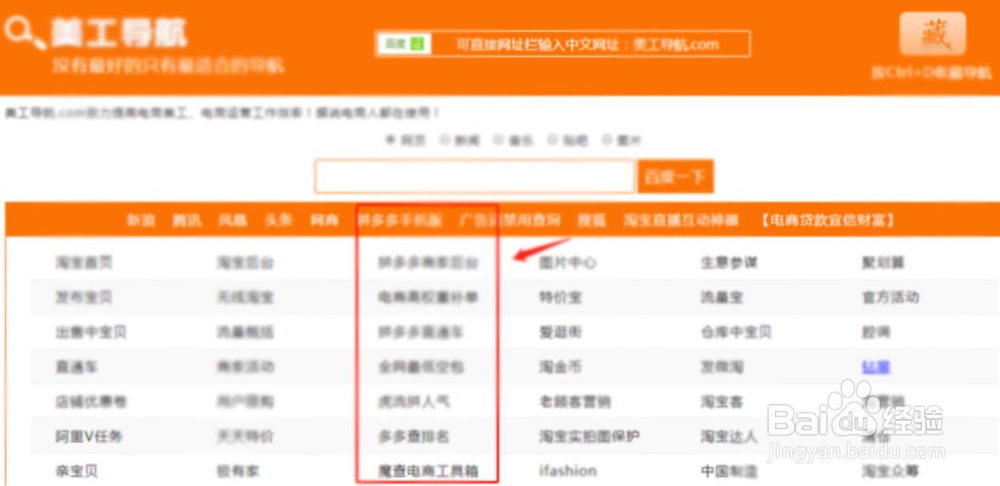The image size is (1000, 486).
Task: Click the 百度一下 search button
Action: [675, 177]
